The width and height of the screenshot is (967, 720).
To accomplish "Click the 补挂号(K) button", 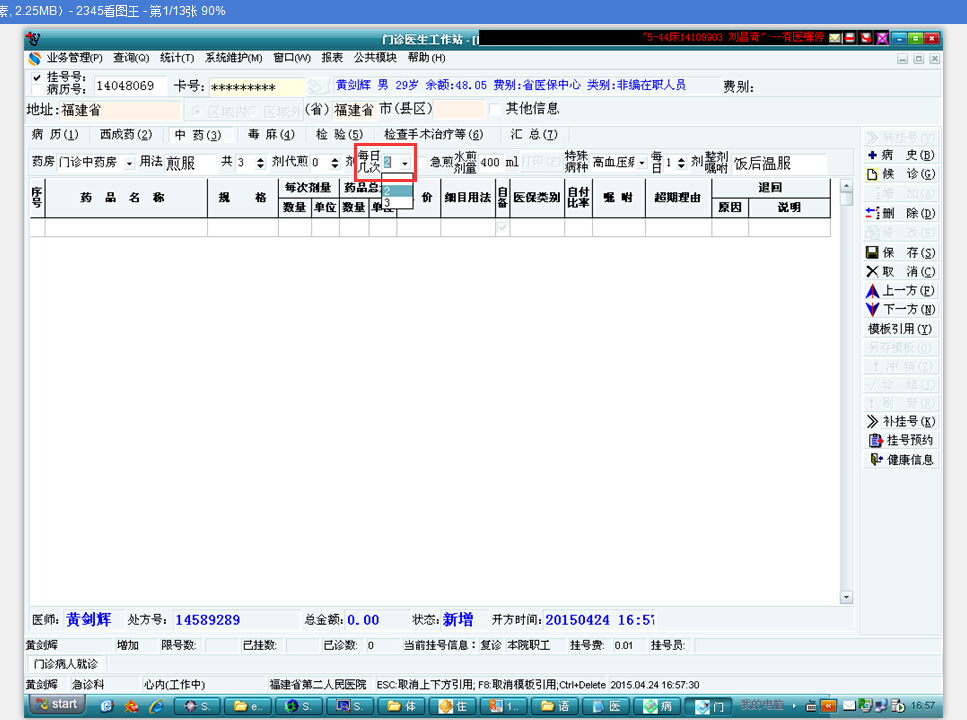I will coord(900,421).
